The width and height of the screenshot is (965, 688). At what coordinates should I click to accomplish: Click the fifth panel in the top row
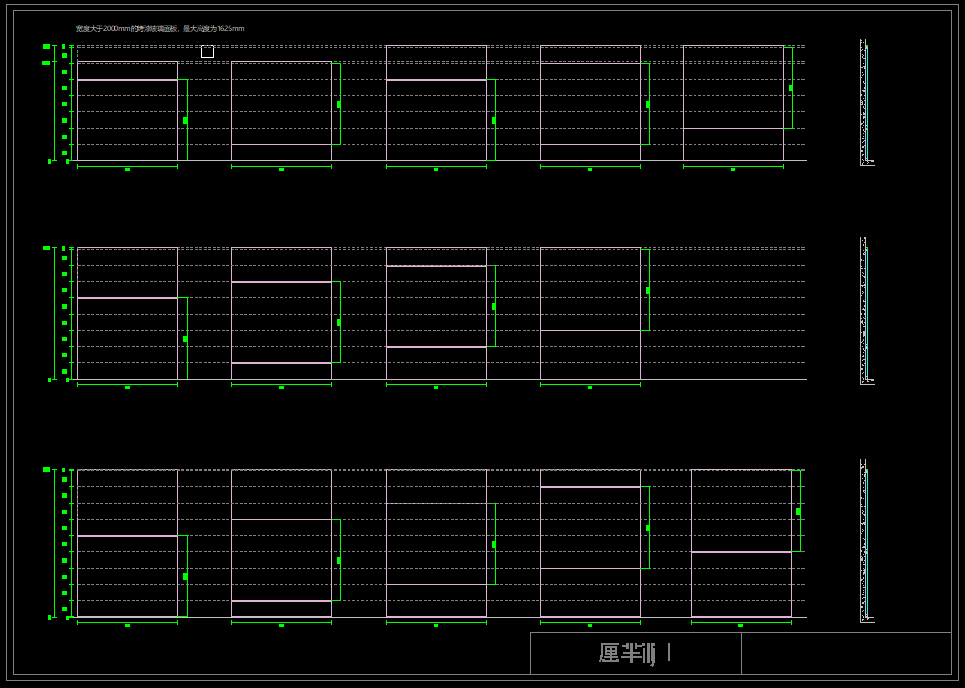[x=733, y=102]
